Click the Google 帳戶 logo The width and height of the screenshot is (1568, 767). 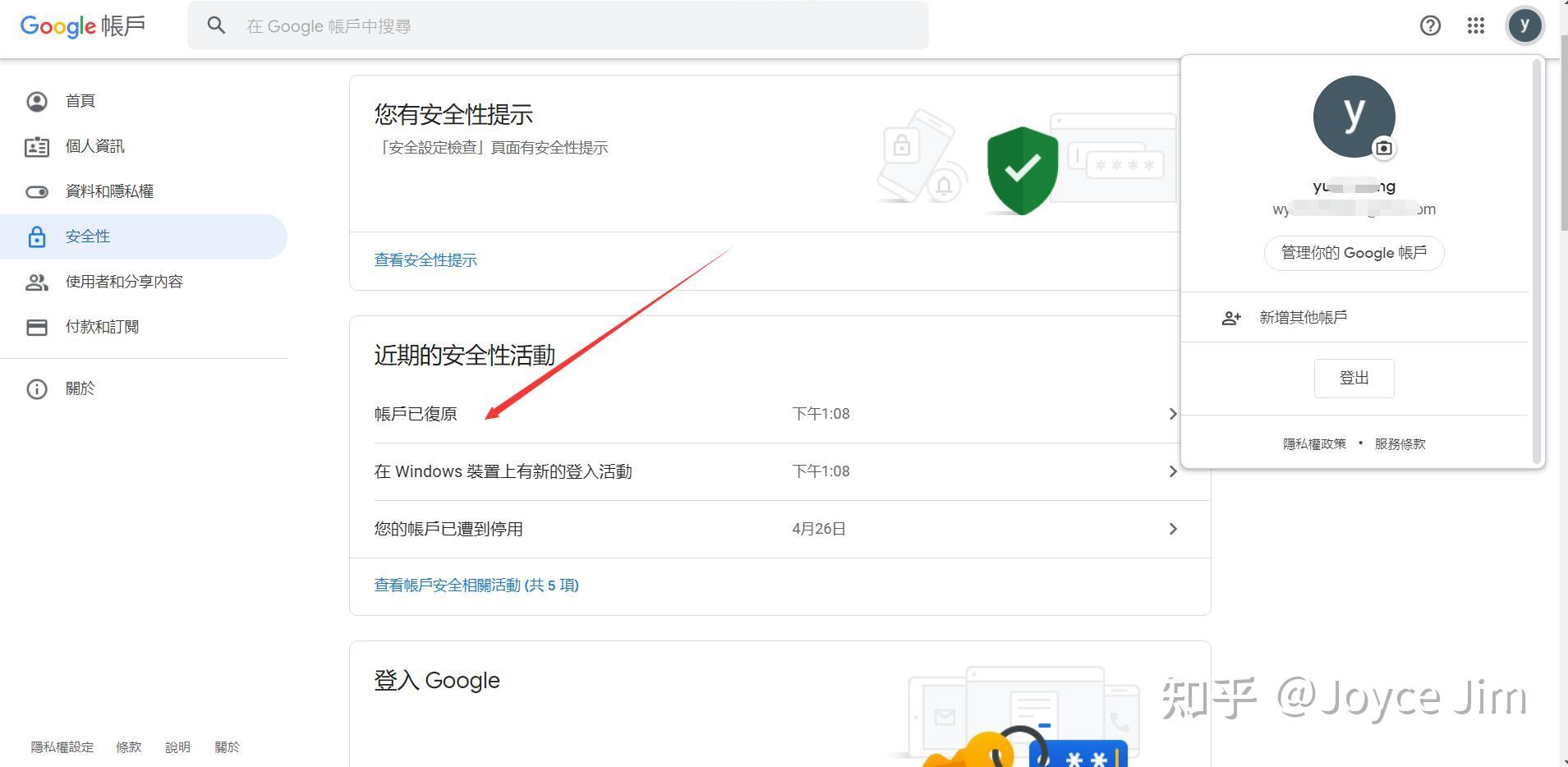point(83,26)
